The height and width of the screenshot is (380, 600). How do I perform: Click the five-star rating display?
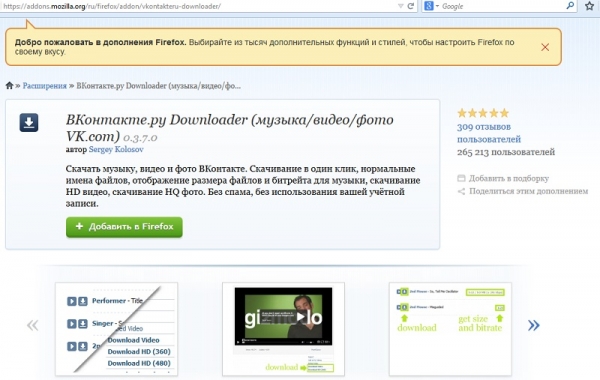pos(483,113)
